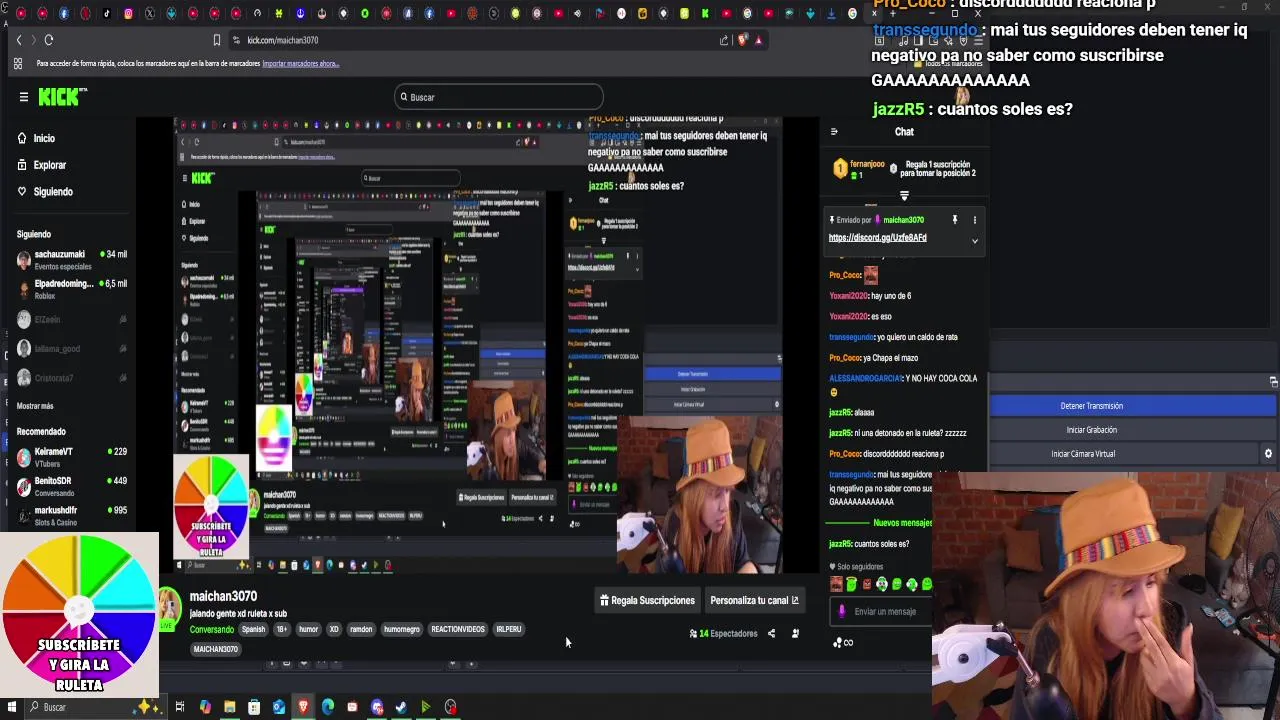Select the humornegro tag
The height and width of the screenshot is (720, 1280).
click(402, 629)
